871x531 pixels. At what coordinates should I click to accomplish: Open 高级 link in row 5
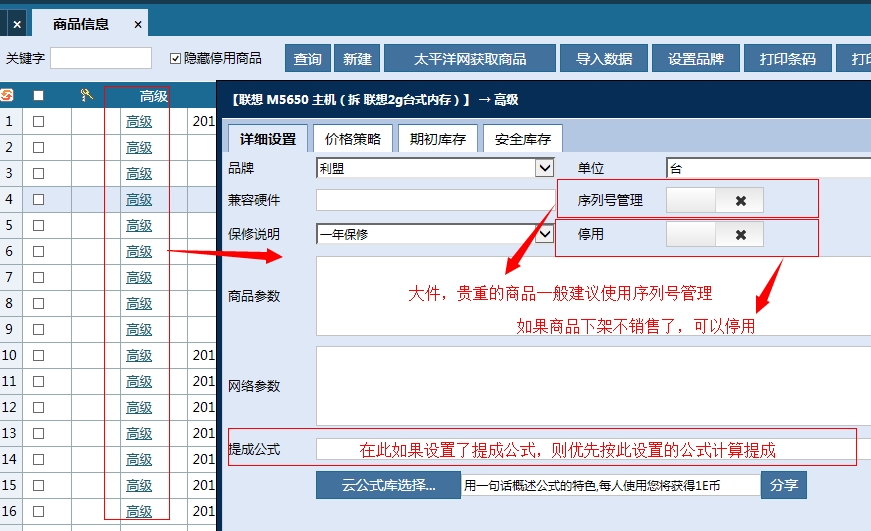(139, 226)
